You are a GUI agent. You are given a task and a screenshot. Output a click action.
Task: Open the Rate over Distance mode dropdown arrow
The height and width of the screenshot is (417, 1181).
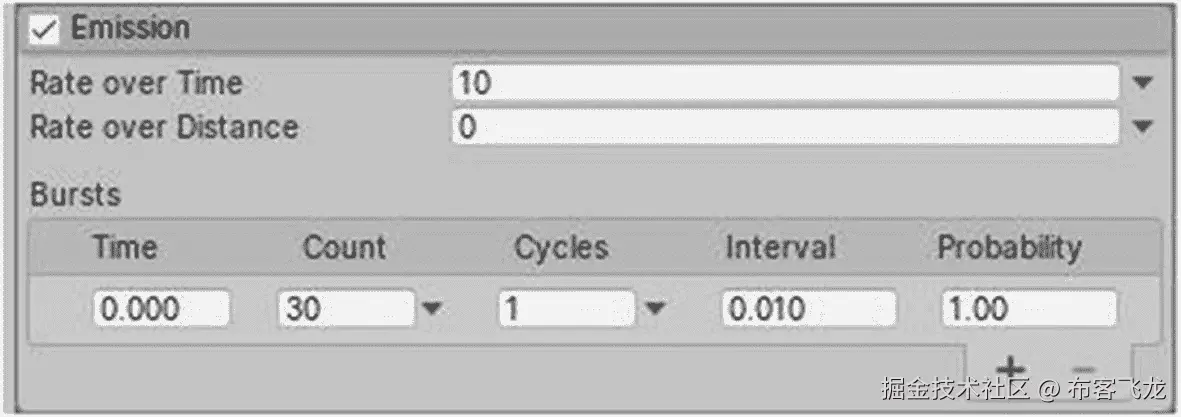pos(1144,127)
